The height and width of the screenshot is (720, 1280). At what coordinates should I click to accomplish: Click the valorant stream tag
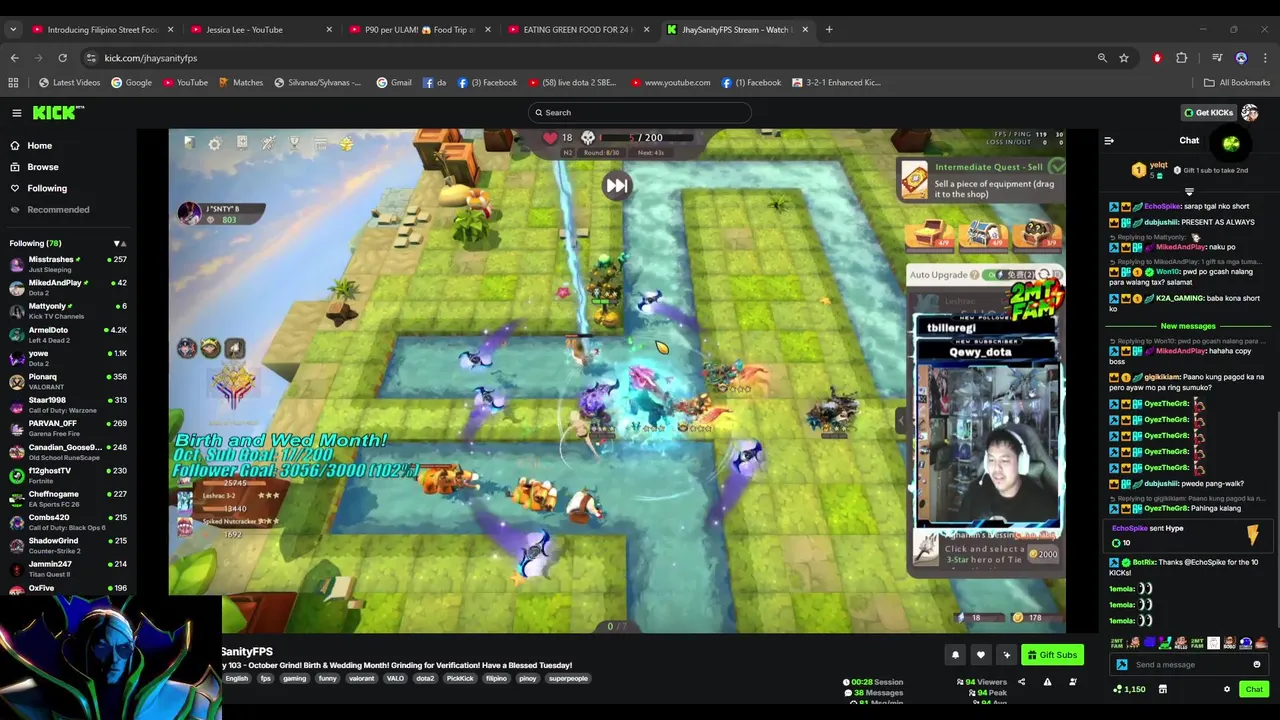[361, 679]
